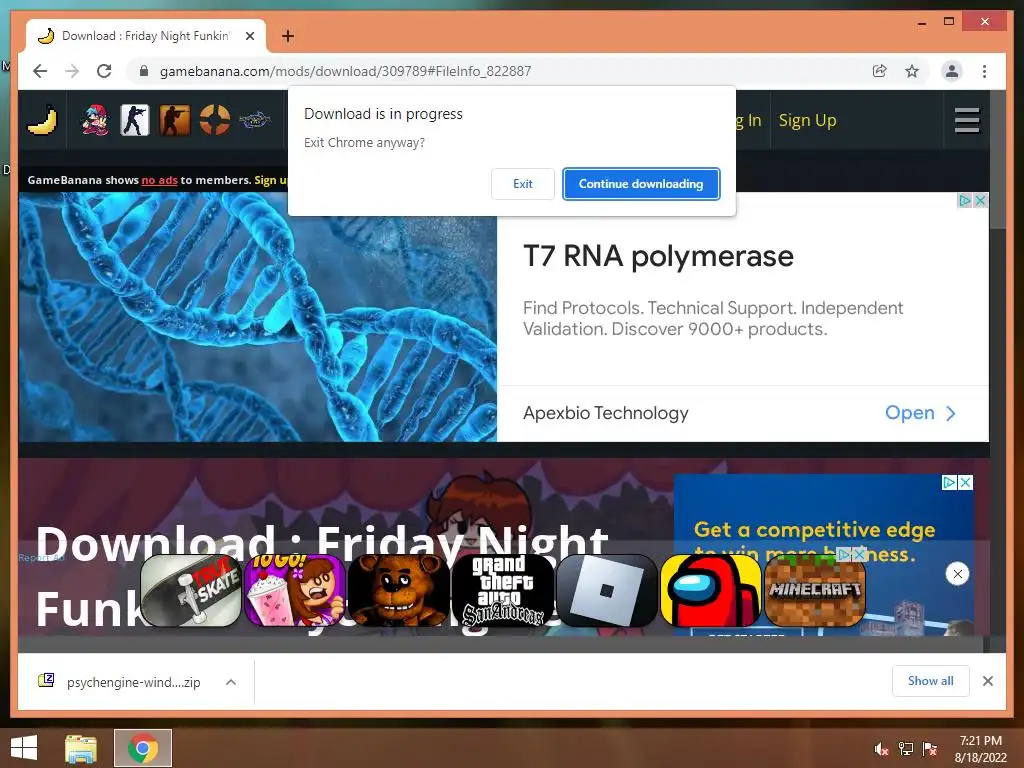Dismiss the game icons banner with round X
Image resolution: width=1024 pixels, height=768 pixels.
pyautogui.click(x=957, y=574)
